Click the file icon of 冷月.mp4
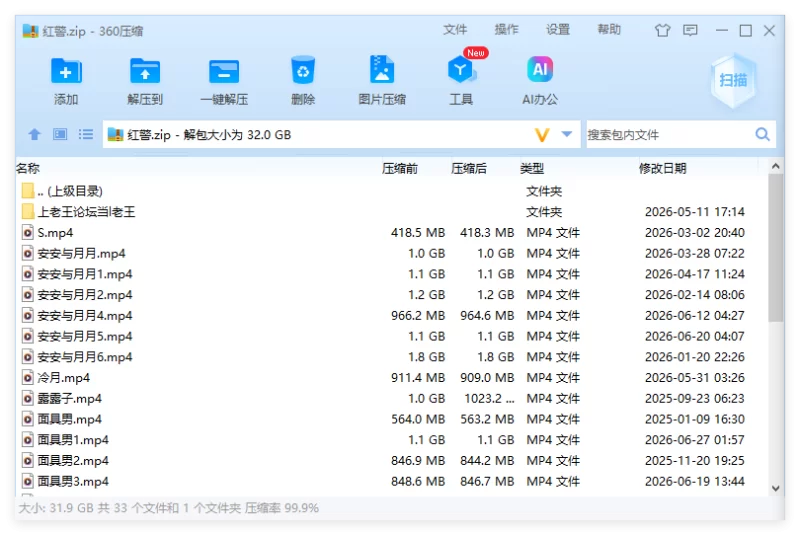 [28, 378]
